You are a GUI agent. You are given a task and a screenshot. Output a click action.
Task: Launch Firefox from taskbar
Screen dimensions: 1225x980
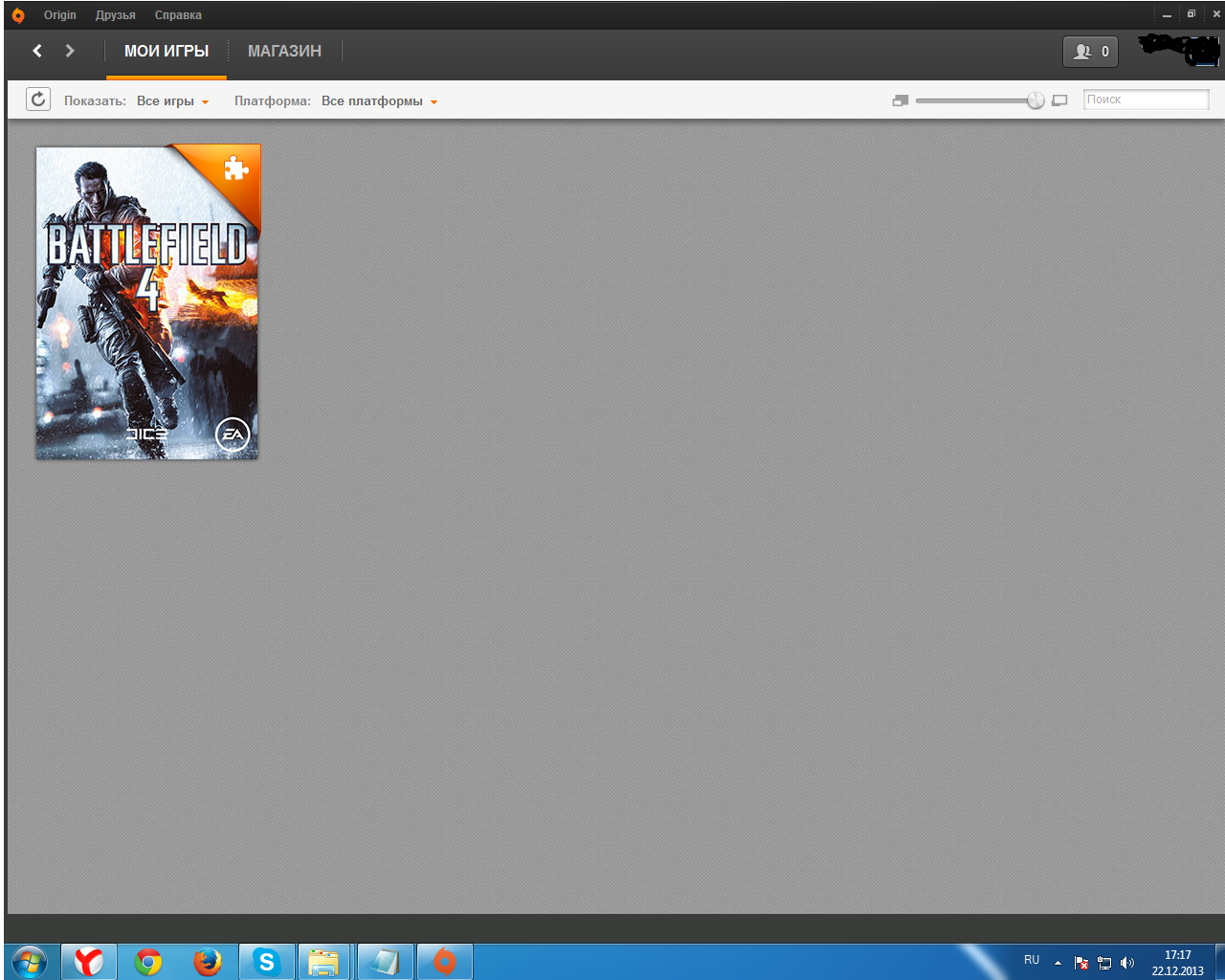tap(208, 962)
